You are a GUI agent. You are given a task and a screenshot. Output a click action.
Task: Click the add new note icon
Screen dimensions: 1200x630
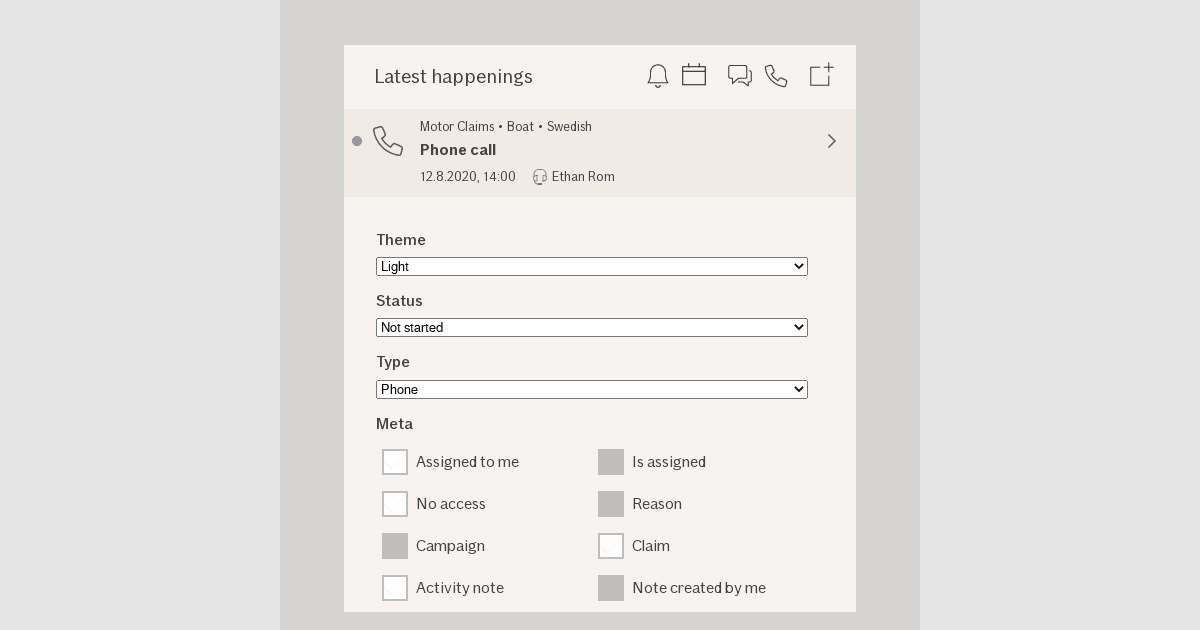point(820,75)
